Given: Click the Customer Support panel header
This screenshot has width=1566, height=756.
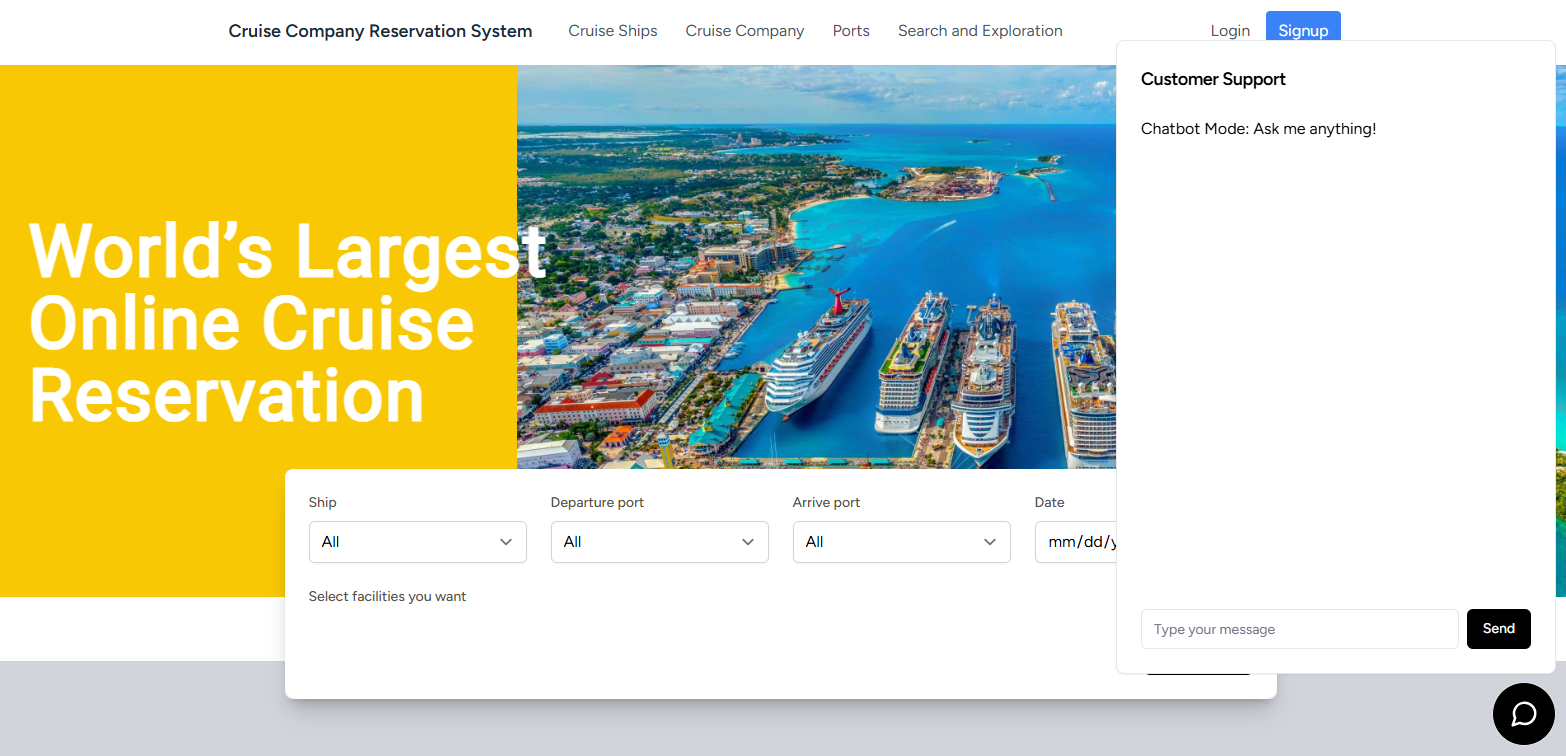Looking at the screenshot, I should 1213,78.
